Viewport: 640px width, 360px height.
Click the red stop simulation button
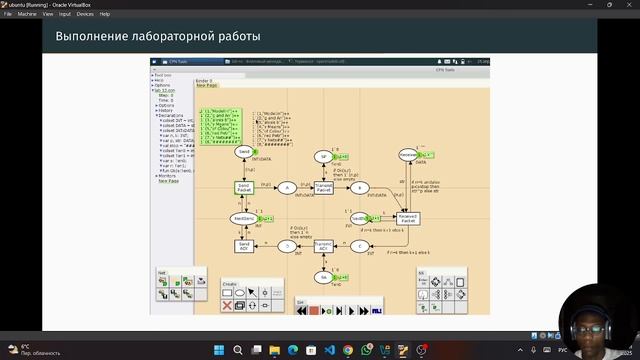[314, 311]
